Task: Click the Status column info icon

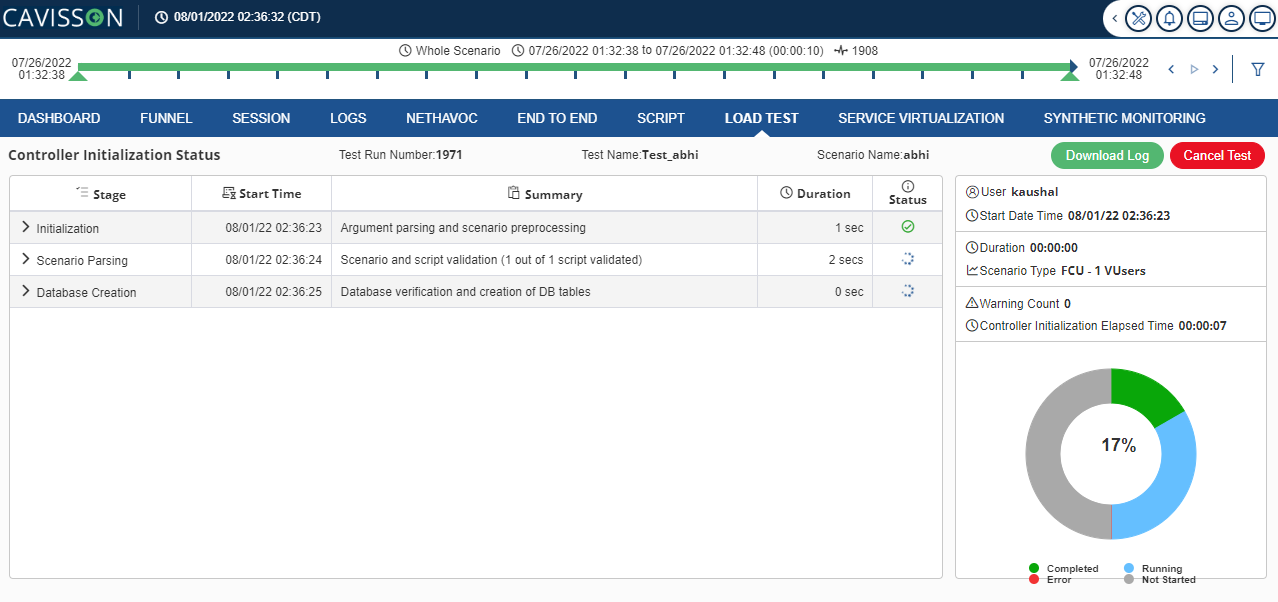Action: tap(908, 186)
